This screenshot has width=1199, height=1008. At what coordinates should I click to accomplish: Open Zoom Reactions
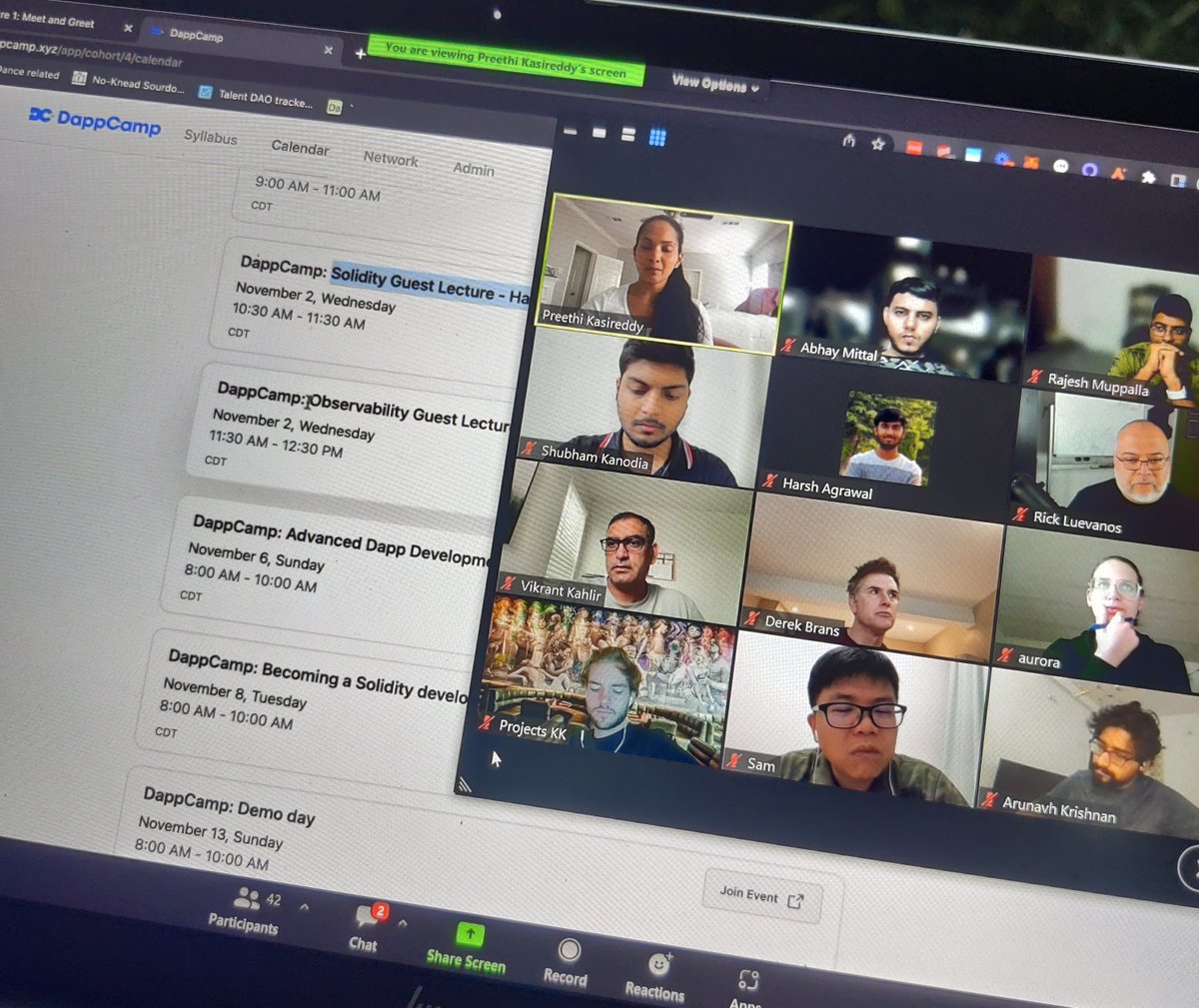tap(655, 978)
